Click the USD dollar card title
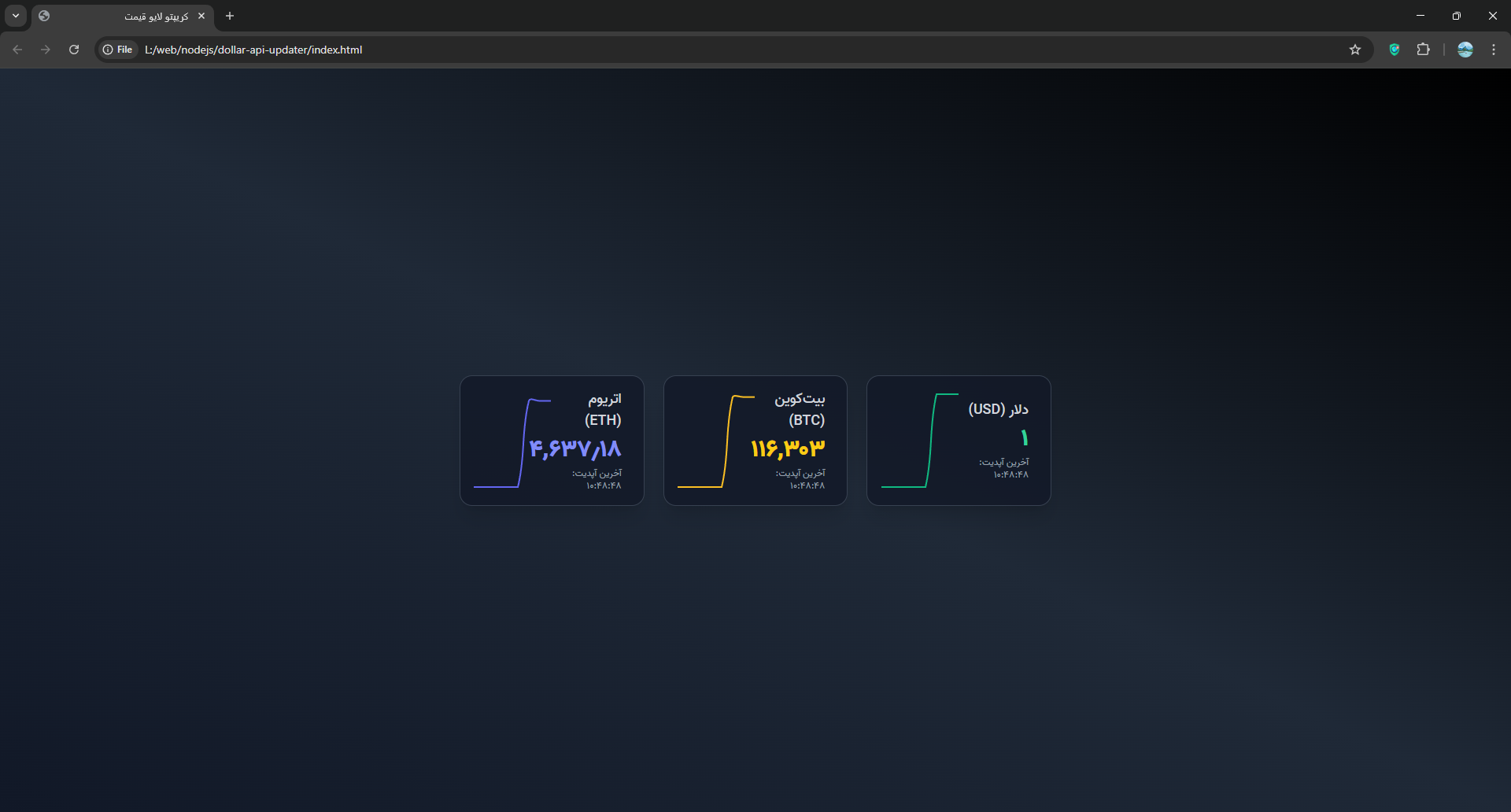 tap(998, 409)
